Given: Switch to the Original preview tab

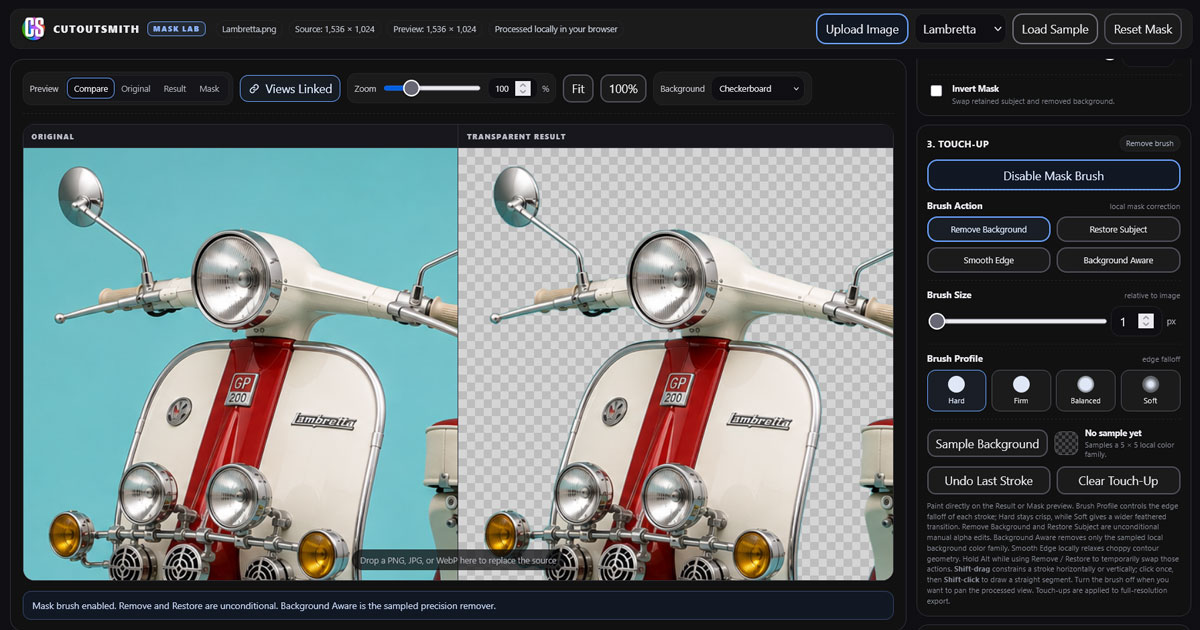Looking at the screenshot, I should (x=136, y=89).
